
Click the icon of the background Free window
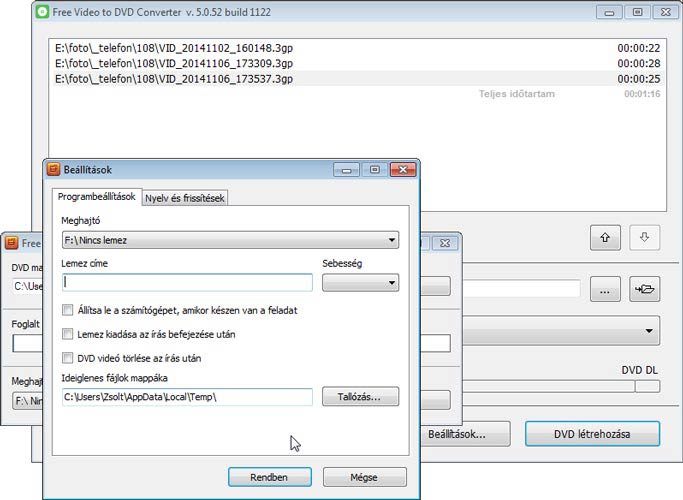click(x=12, y=243)
